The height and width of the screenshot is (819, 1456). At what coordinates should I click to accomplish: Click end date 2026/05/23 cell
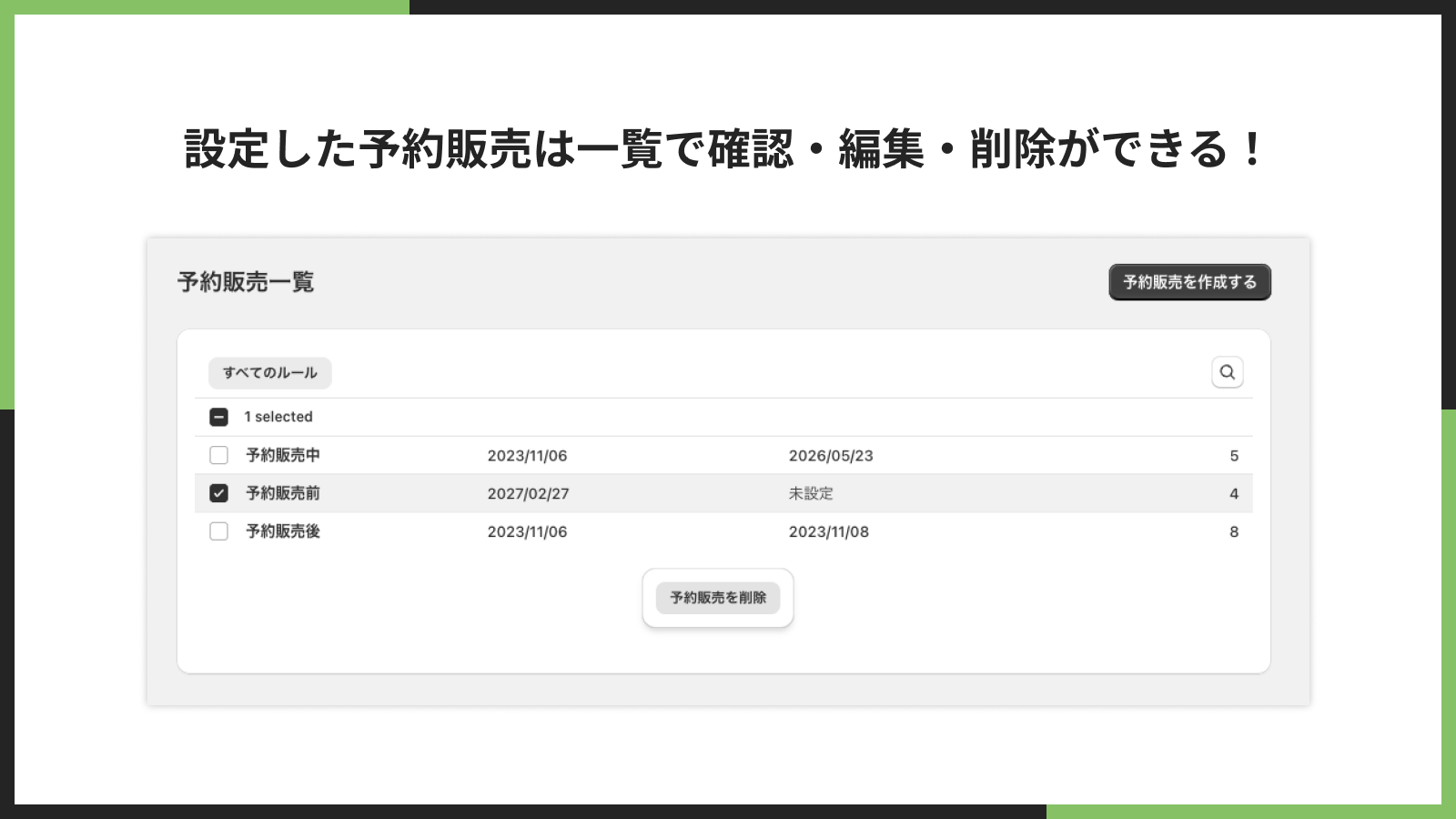831,456
